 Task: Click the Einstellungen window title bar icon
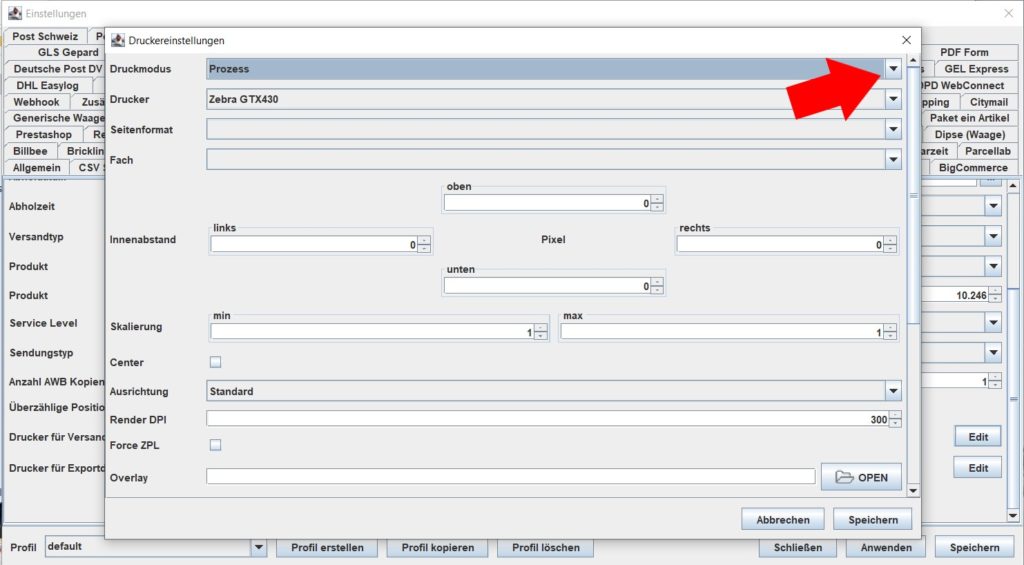coord(14,13)
